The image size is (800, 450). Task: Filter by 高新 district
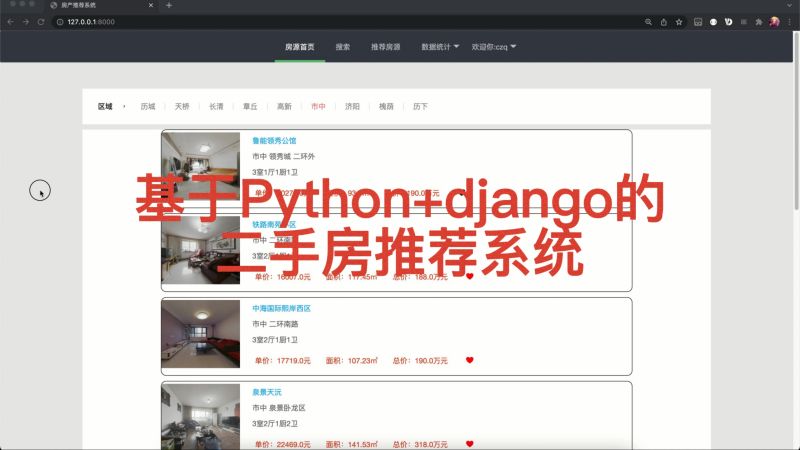click(284, 107)
